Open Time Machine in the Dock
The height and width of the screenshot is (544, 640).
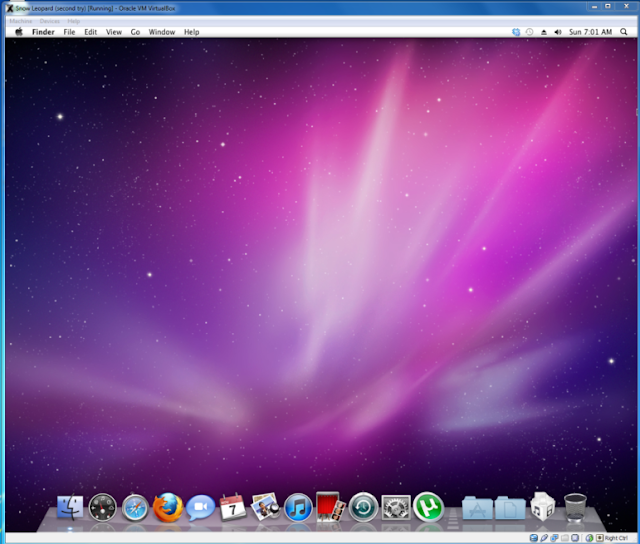[x=363, y=507]
